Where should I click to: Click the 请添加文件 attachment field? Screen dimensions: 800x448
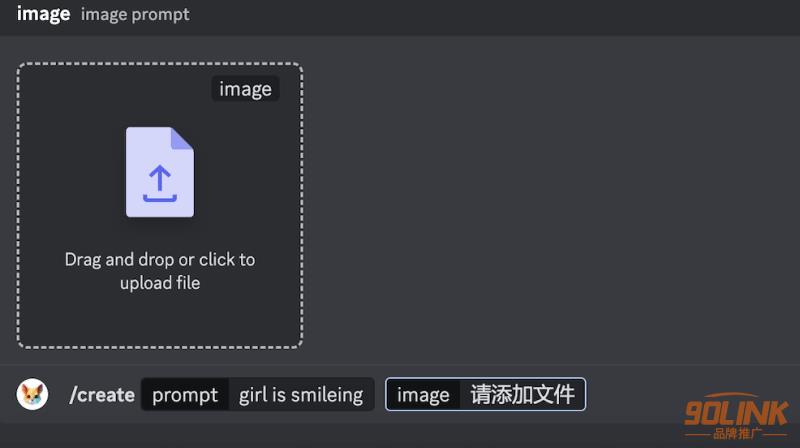[522, 394]
